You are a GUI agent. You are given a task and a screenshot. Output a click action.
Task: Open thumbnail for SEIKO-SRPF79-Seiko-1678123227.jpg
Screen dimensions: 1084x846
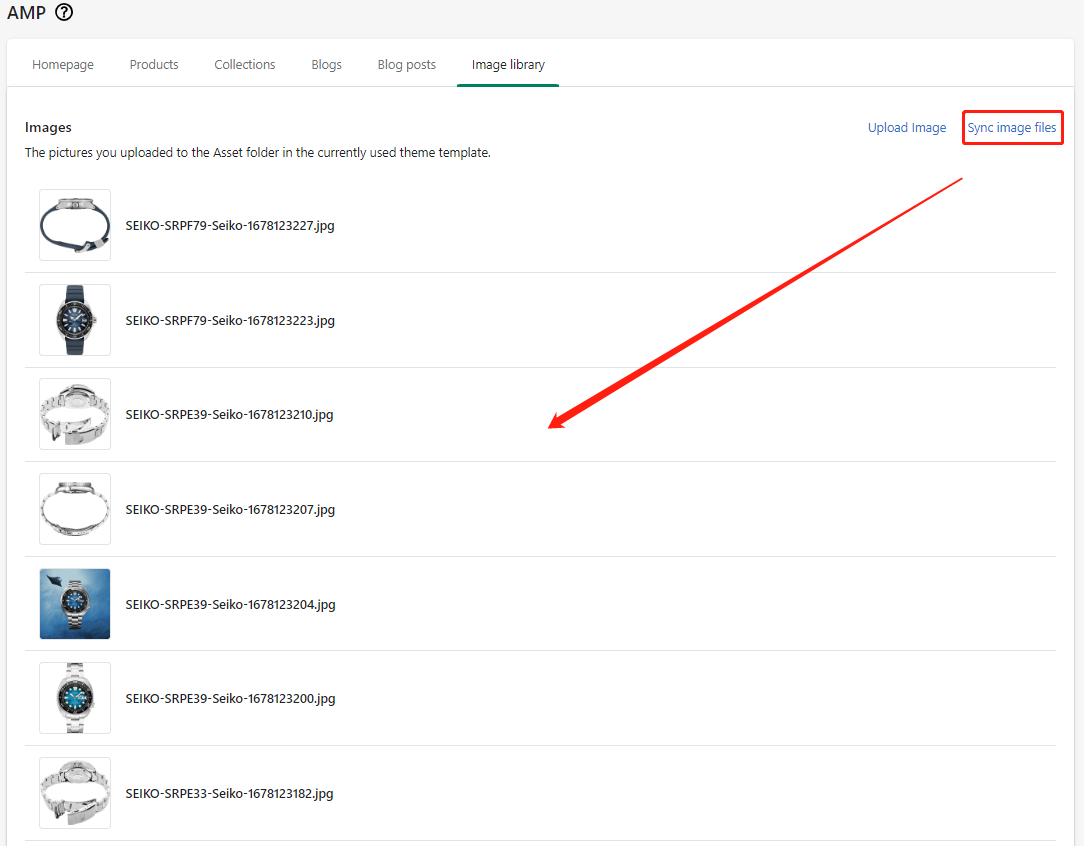click(75, 225)
